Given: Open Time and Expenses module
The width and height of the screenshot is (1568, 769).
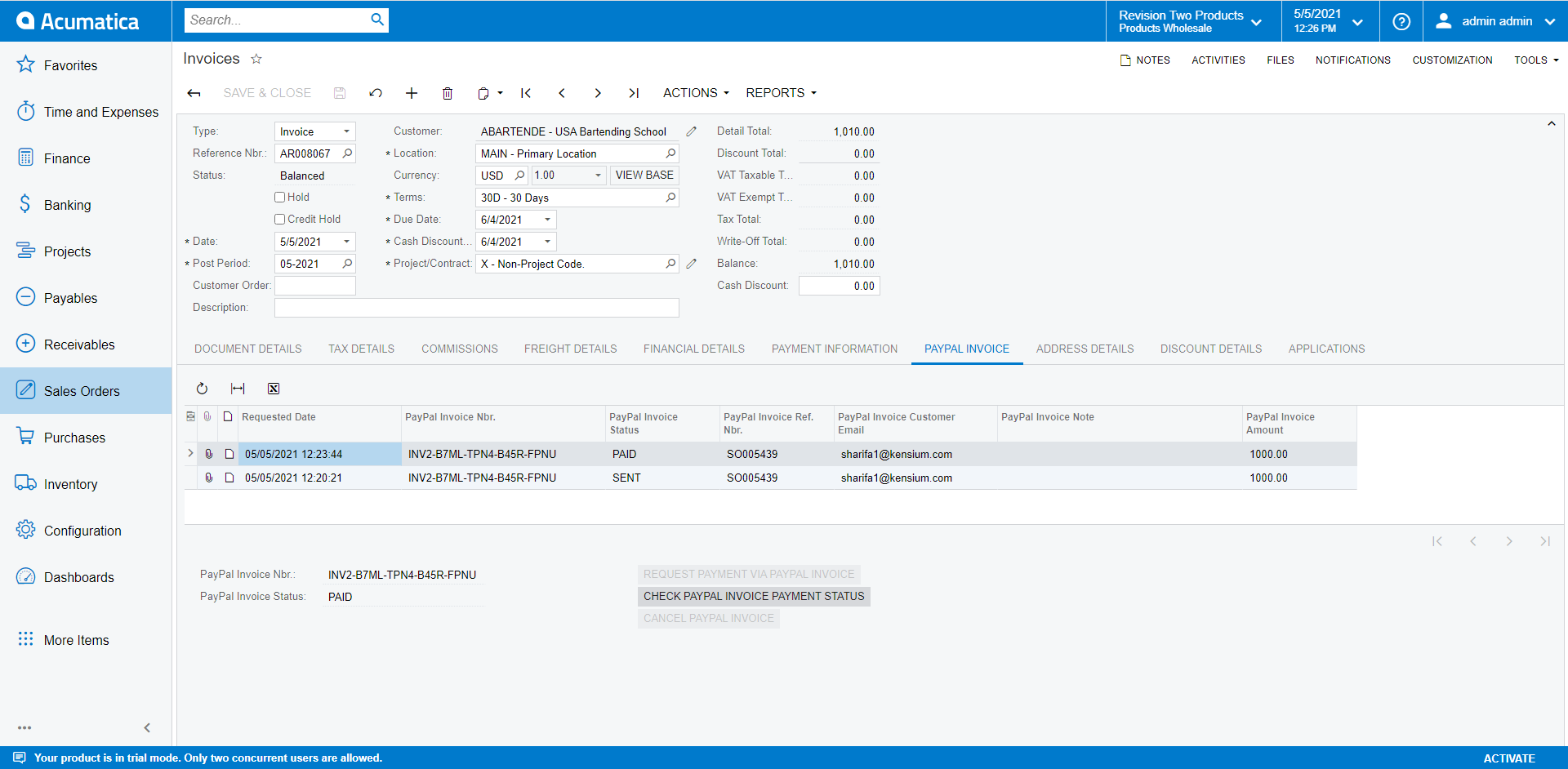Looking at the screenshot, I should [x=86, y=112].
